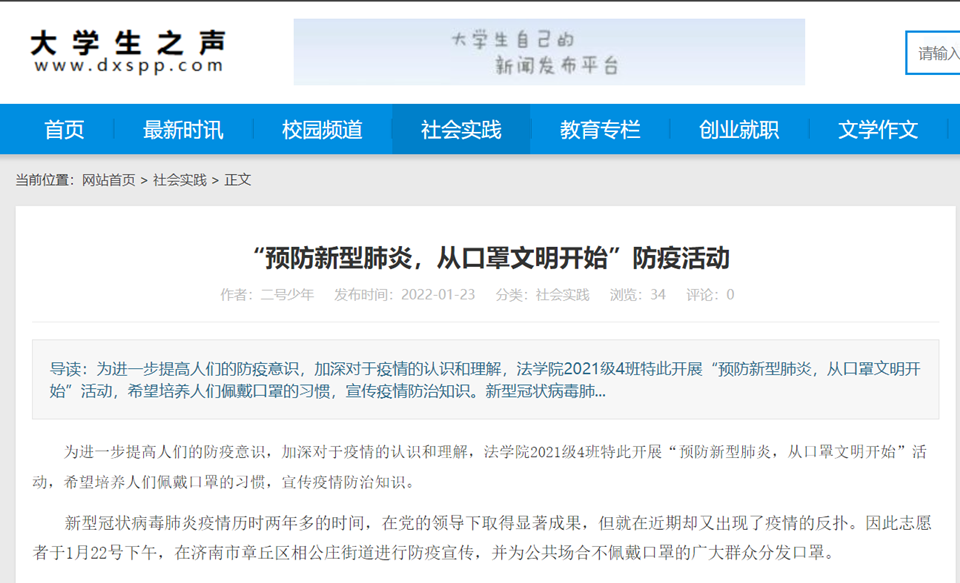The width and height of the screenshot is (960, 583).
Task: Click the first paragraph beginning 为进一步提高人们的防疫意识
Action: (x=480, y=467)
